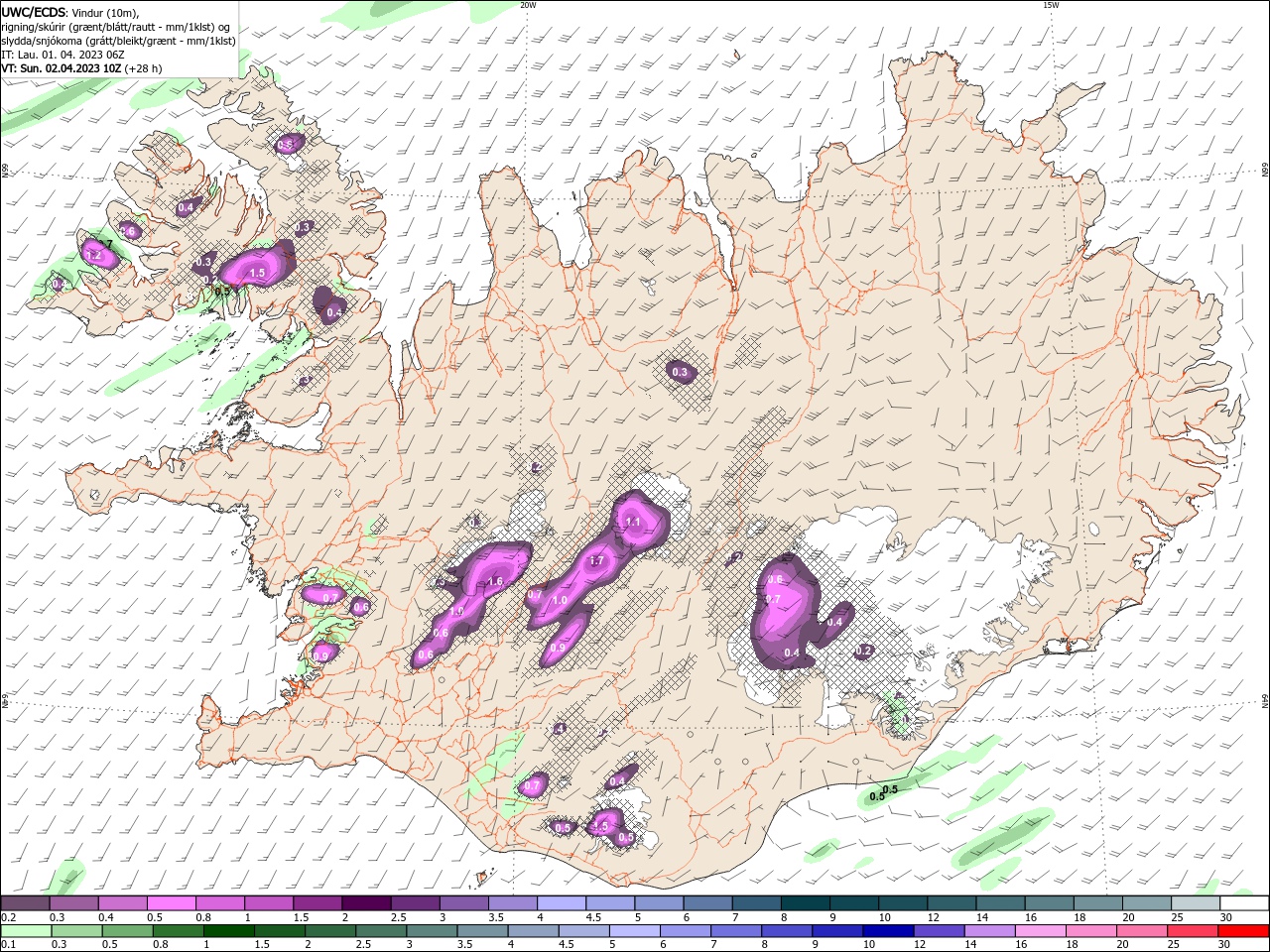
Task: Click the palest green 0.1 swatch in lower legend
Action: pos(26,931)
